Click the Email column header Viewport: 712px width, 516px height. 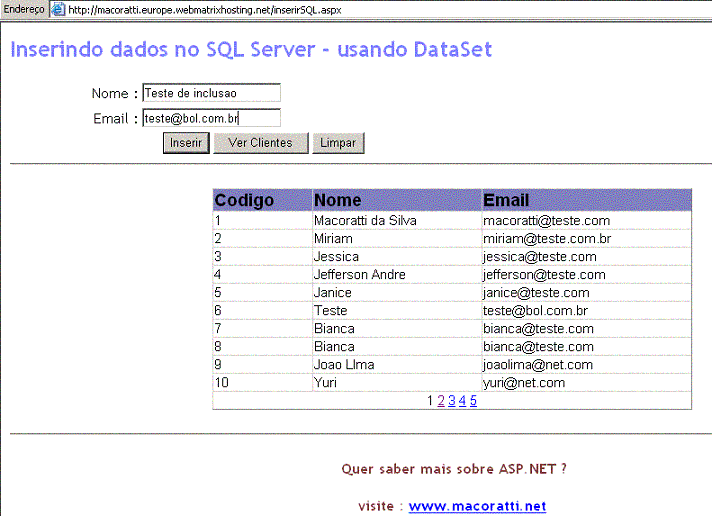coord(586,200)
